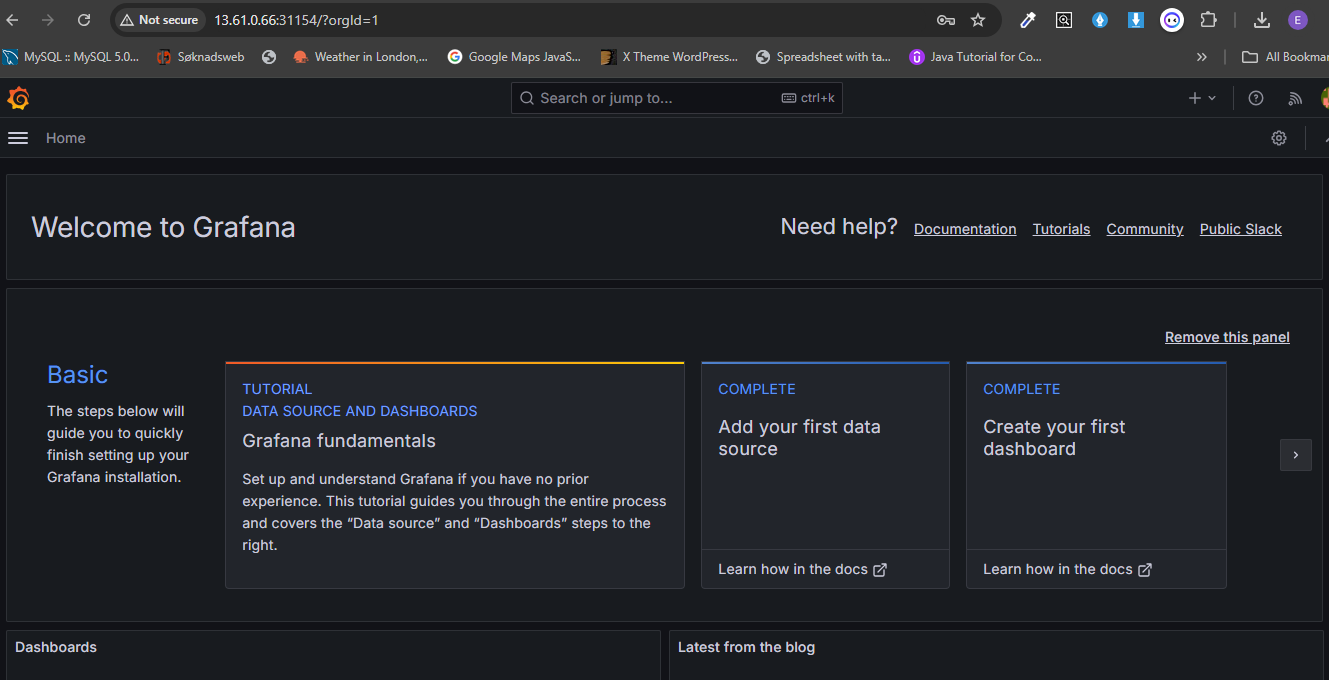This screenshot has width=1329, height=680.
Task: Click the eyedropper extension icon
Action: click(1027, 20)
